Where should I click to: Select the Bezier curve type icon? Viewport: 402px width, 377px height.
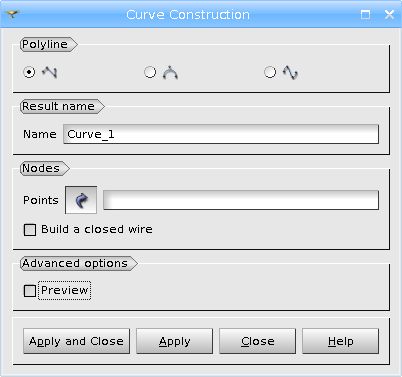(x=170, y=72)
